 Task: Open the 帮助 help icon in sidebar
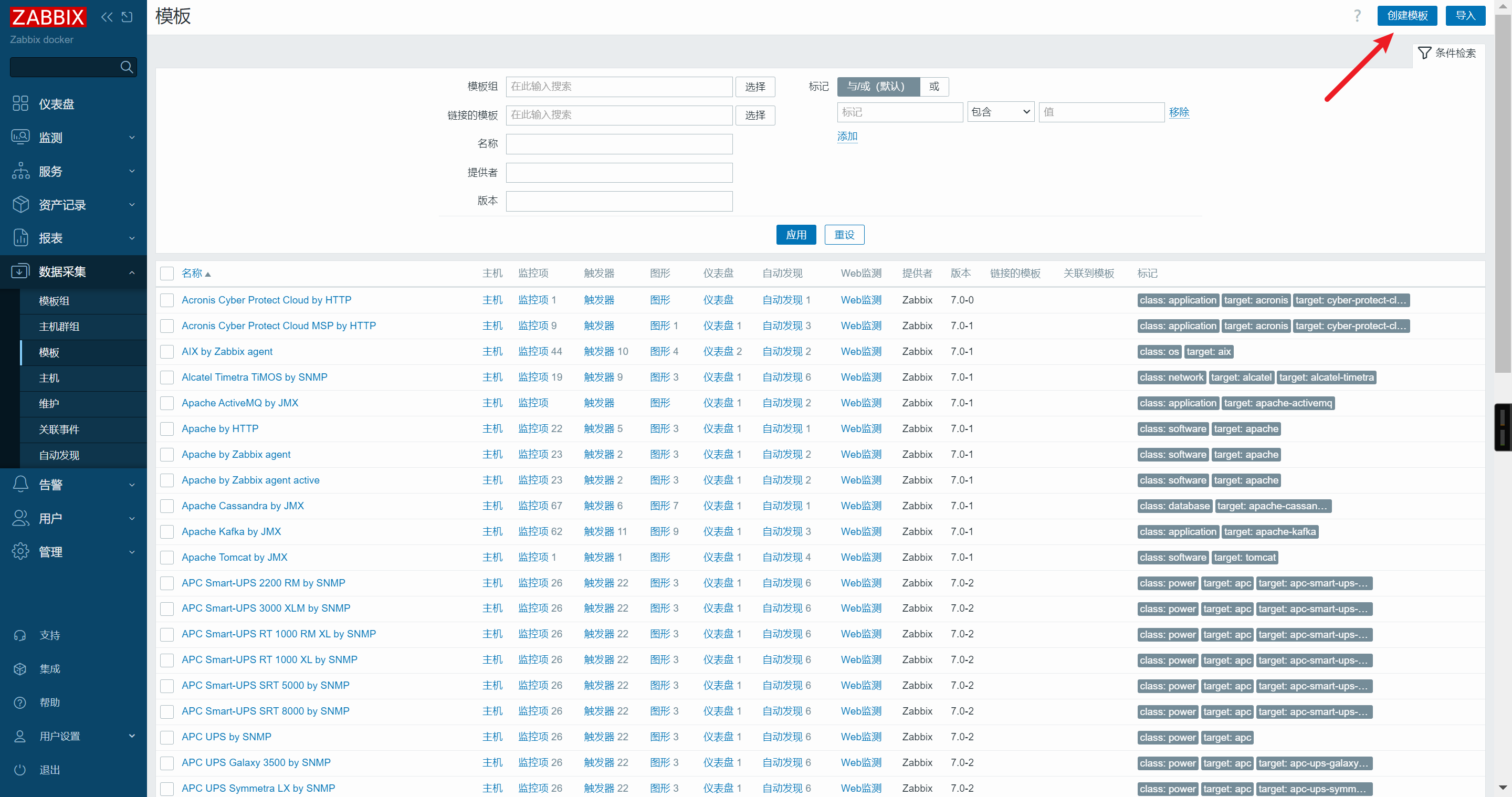pos(20,702)
